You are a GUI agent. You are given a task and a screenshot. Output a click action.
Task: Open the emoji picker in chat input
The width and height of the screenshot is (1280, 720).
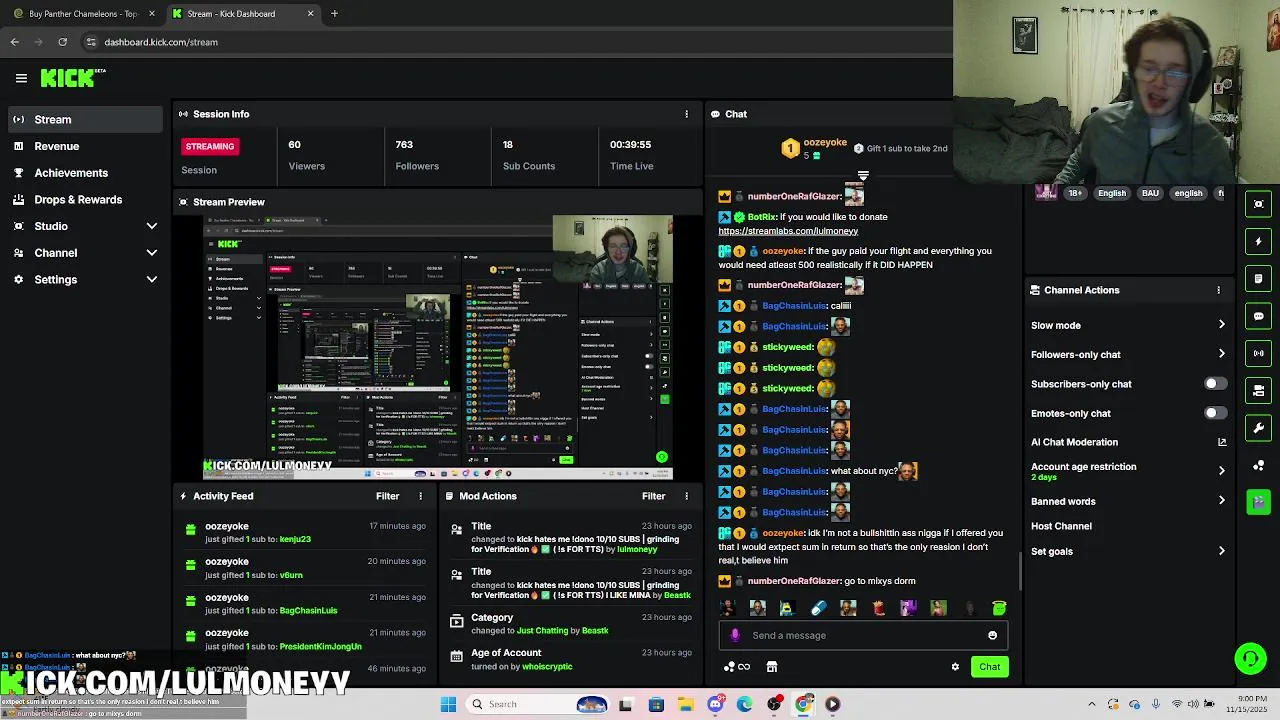[992, 635]
